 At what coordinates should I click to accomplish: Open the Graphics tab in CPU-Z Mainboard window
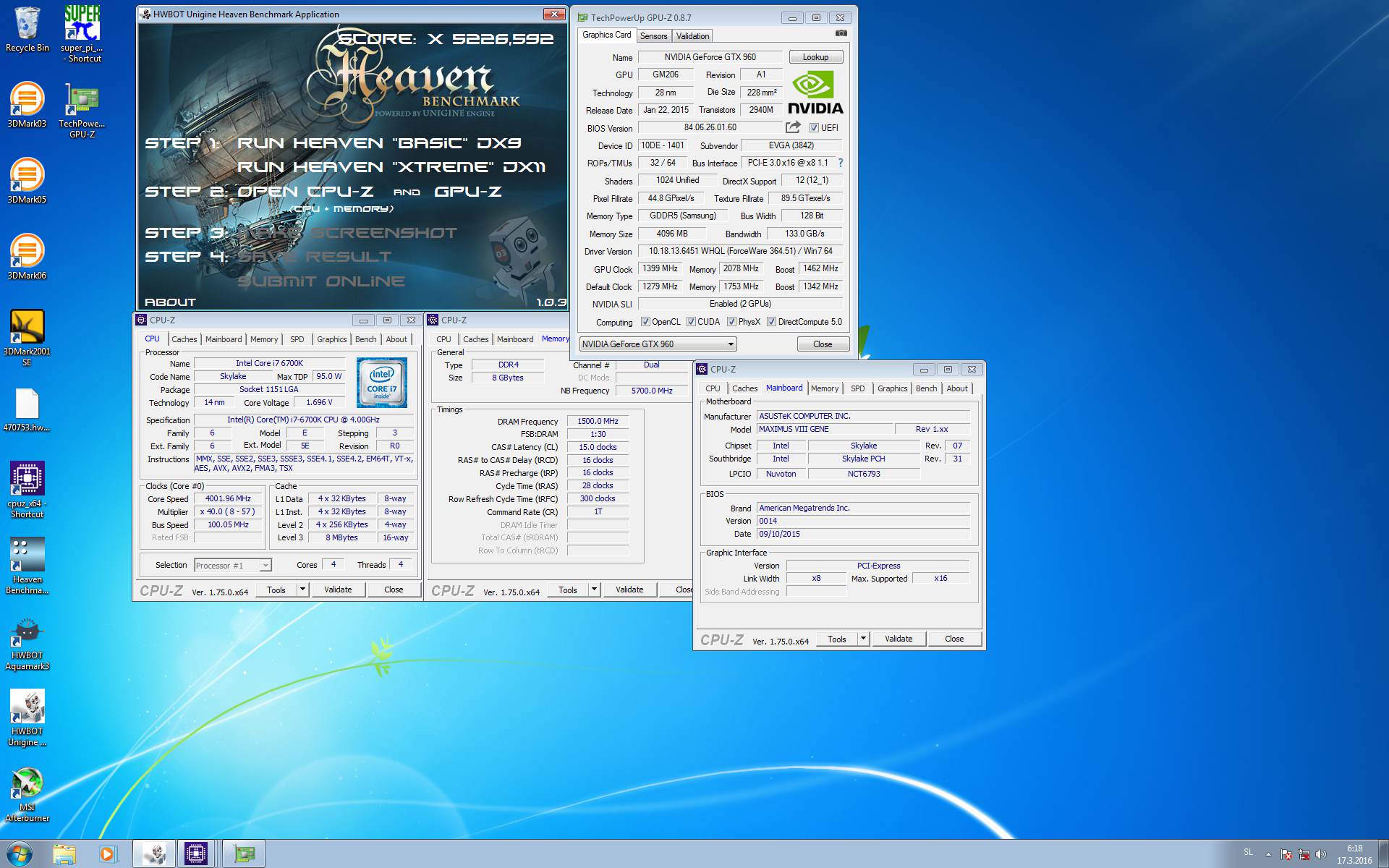pos(892,388)
